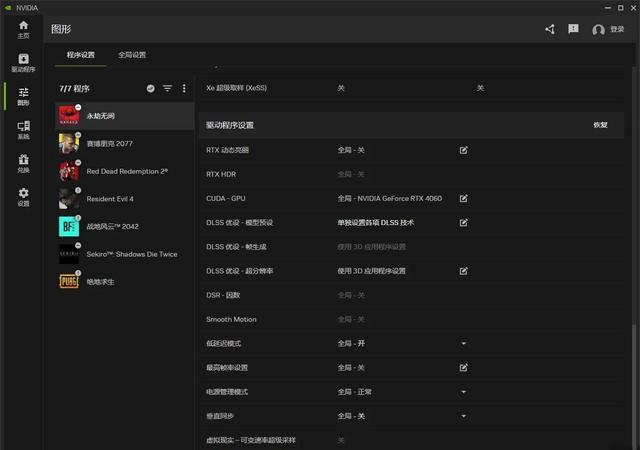Select Resident Evil 4 in the program list
Viewport: 640px width, 450px height.
pos(125,199)
